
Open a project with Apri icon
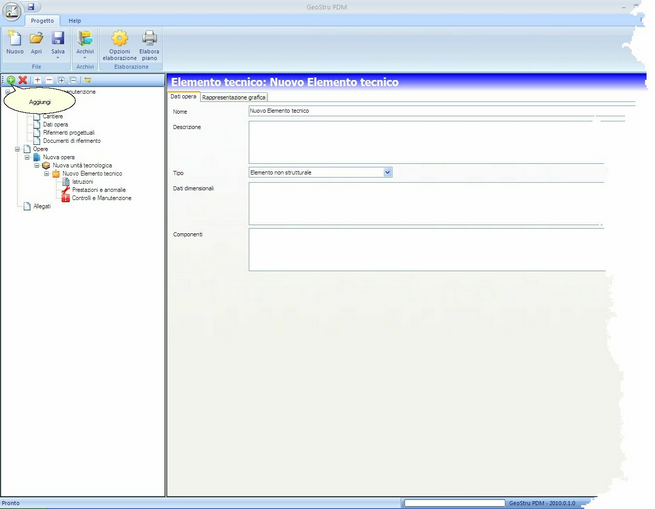(36, 42)
